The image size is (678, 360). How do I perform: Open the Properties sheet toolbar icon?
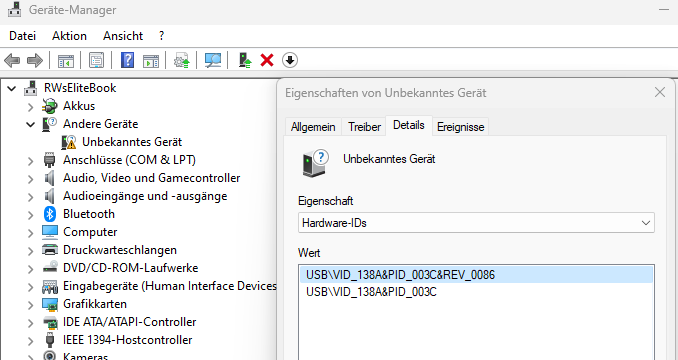(96, 60)
